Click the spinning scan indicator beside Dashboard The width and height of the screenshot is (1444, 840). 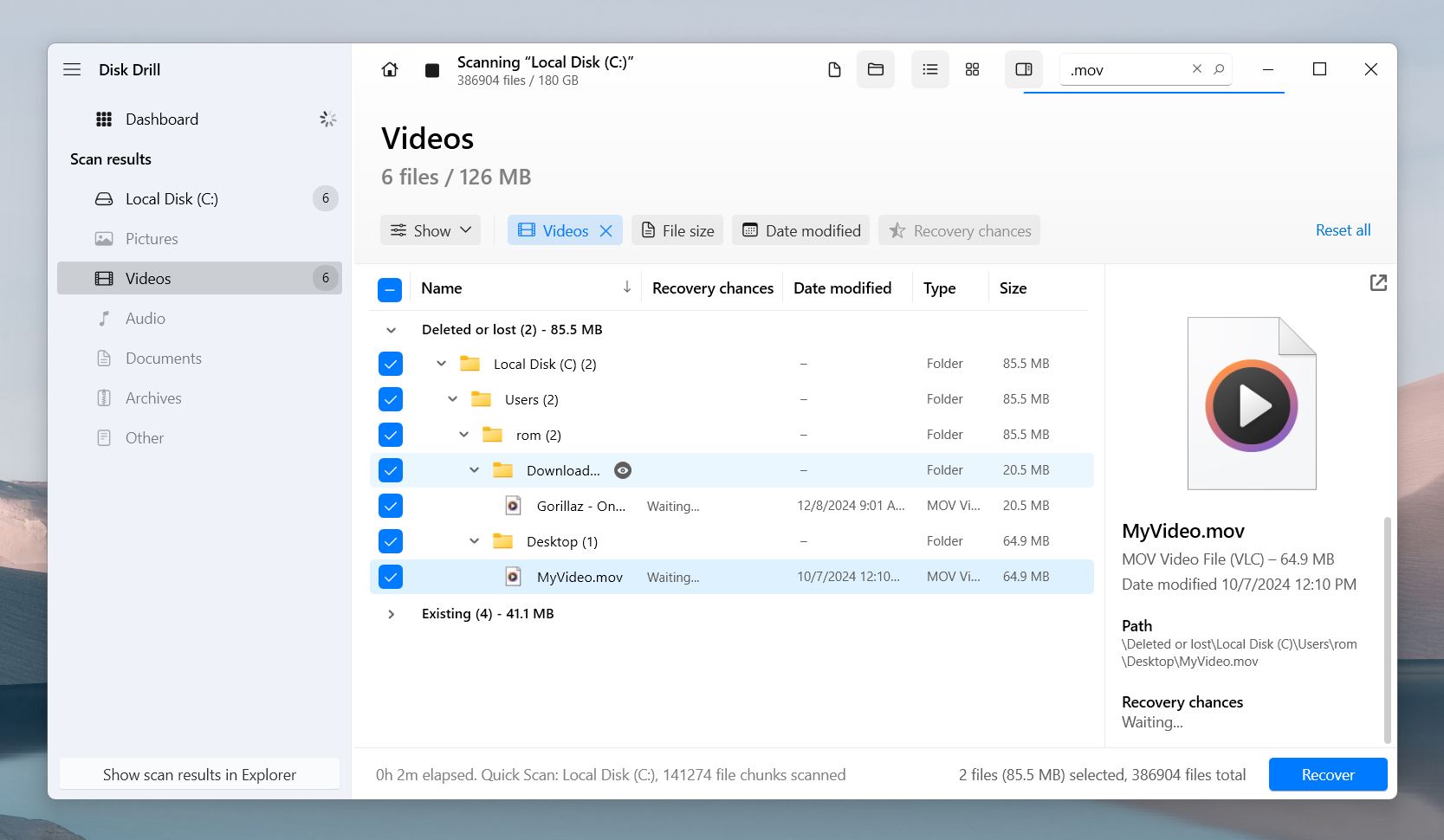(x=327, y=120)
